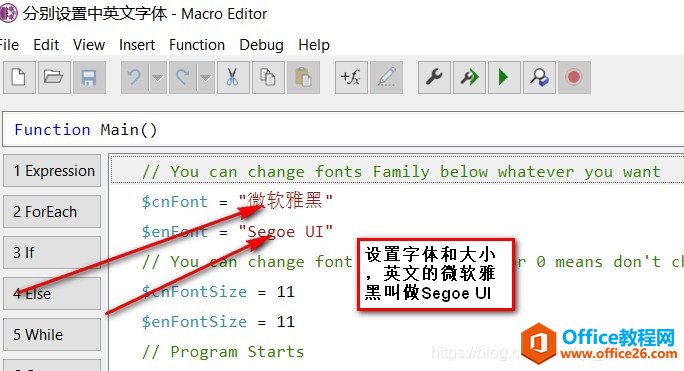Open the File menu
This screenshot has height=371, width=684.
pos(9,45)
